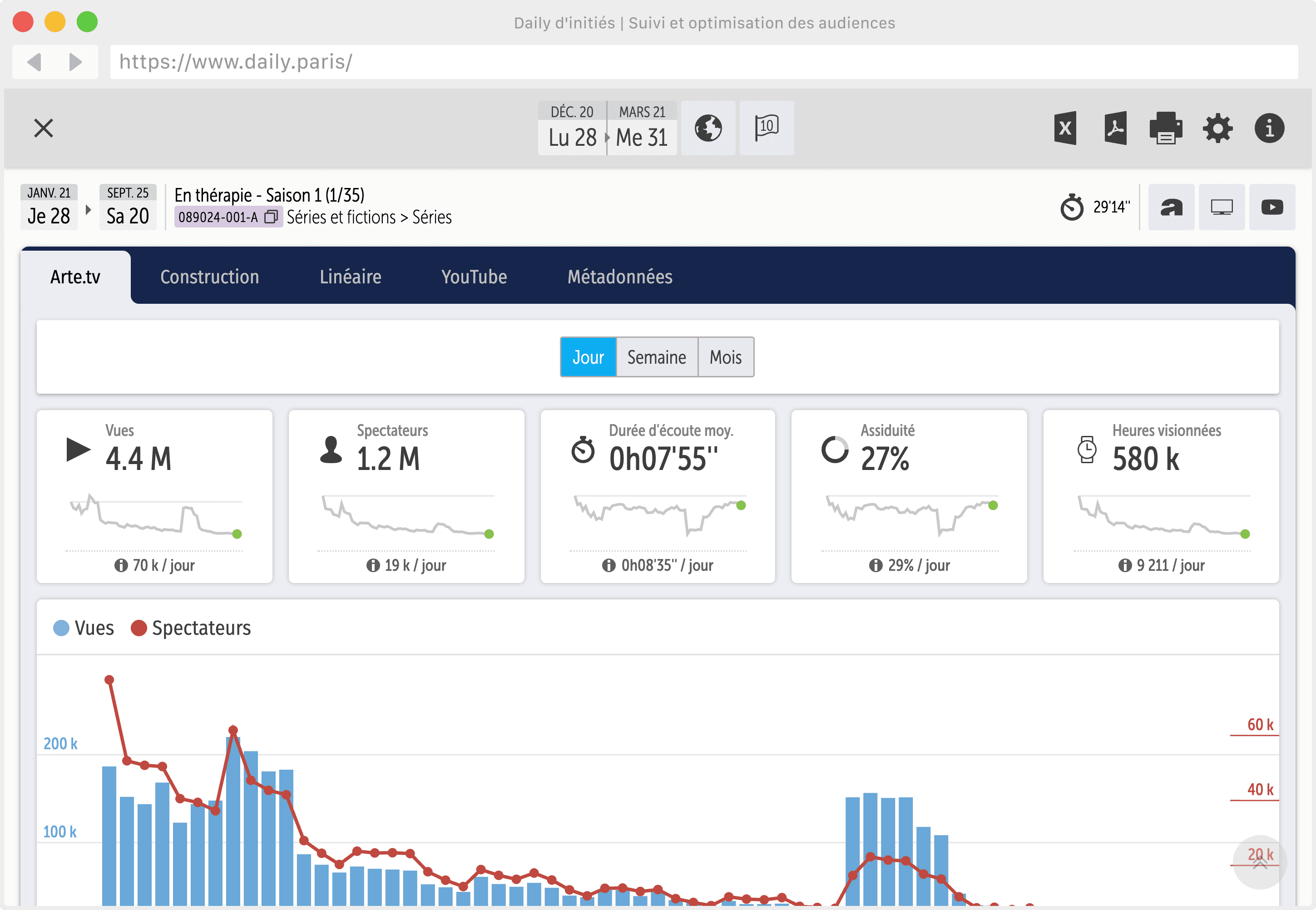Image resolution: width=1316 pixels, height=910 pixels.
Task: Open end date Me 31 Mars 21
Action: coord(642,128)
